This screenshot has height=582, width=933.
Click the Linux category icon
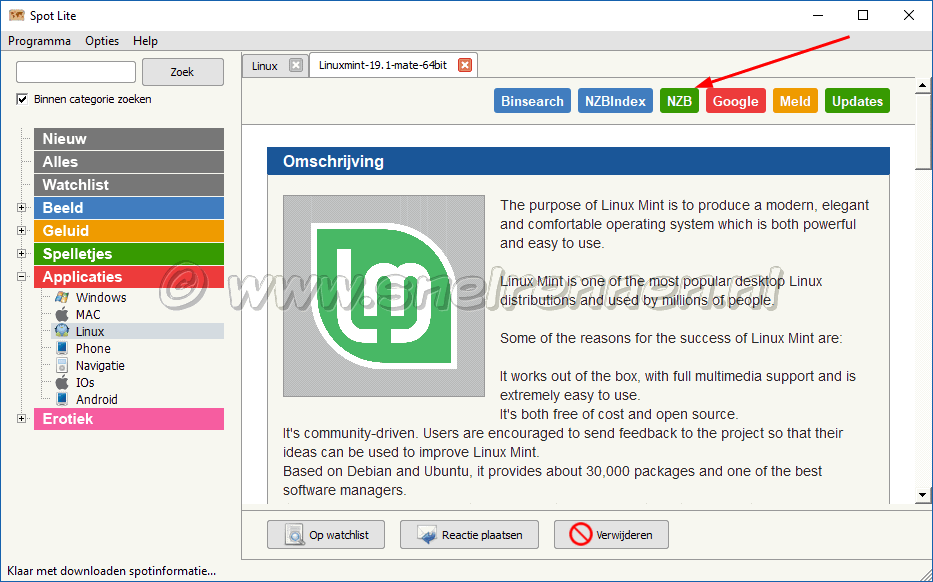pos(62,331)
